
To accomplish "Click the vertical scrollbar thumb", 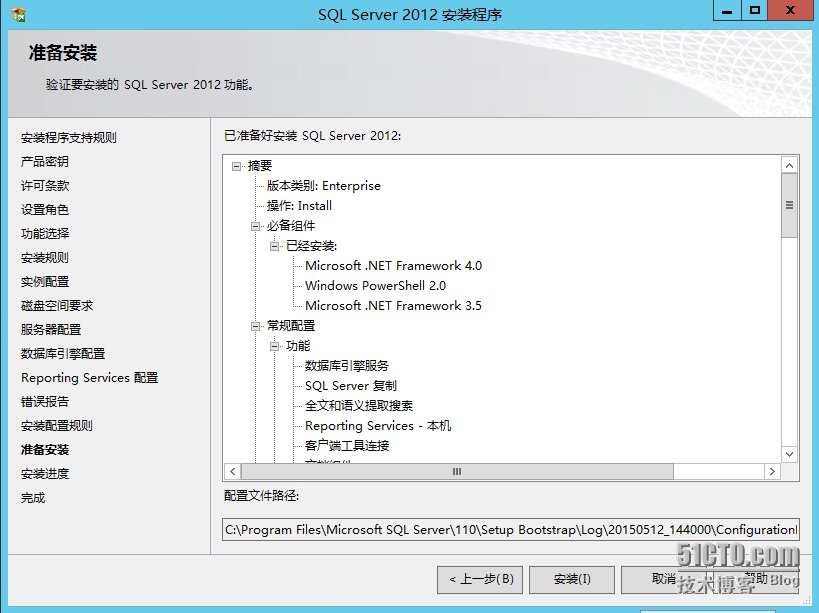I will click(789, 206).
